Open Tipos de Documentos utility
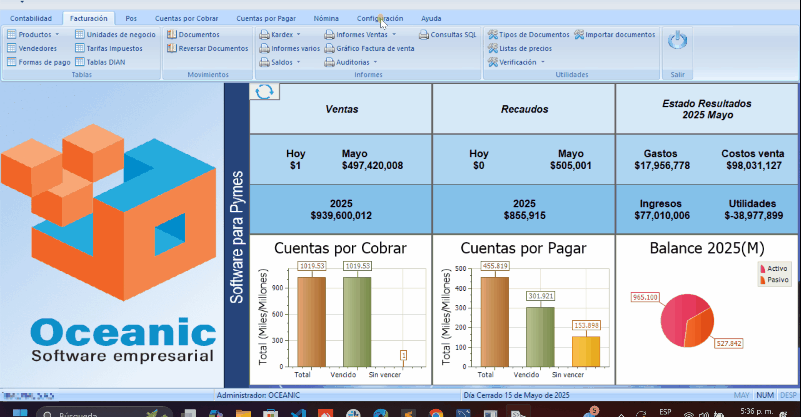 coord(528,34)
